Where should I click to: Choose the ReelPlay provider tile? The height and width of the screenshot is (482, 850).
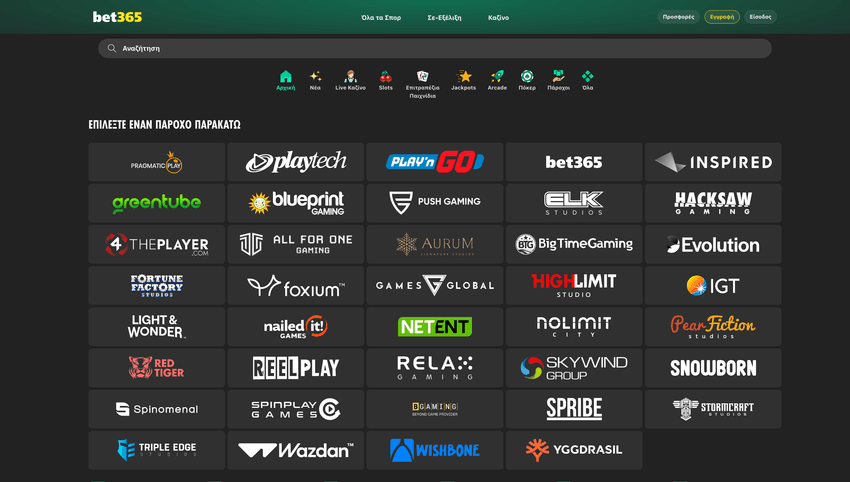296,368
